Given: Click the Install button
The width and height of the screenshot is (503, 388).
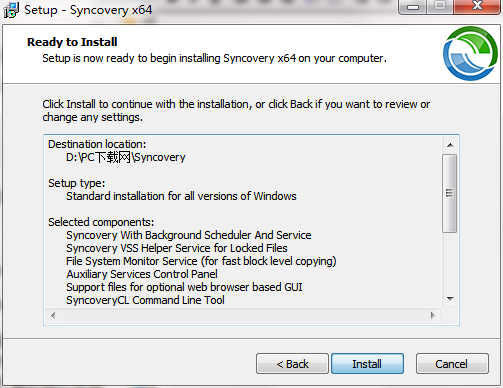Looking at the screenshot, I should [x=367, y=364].
